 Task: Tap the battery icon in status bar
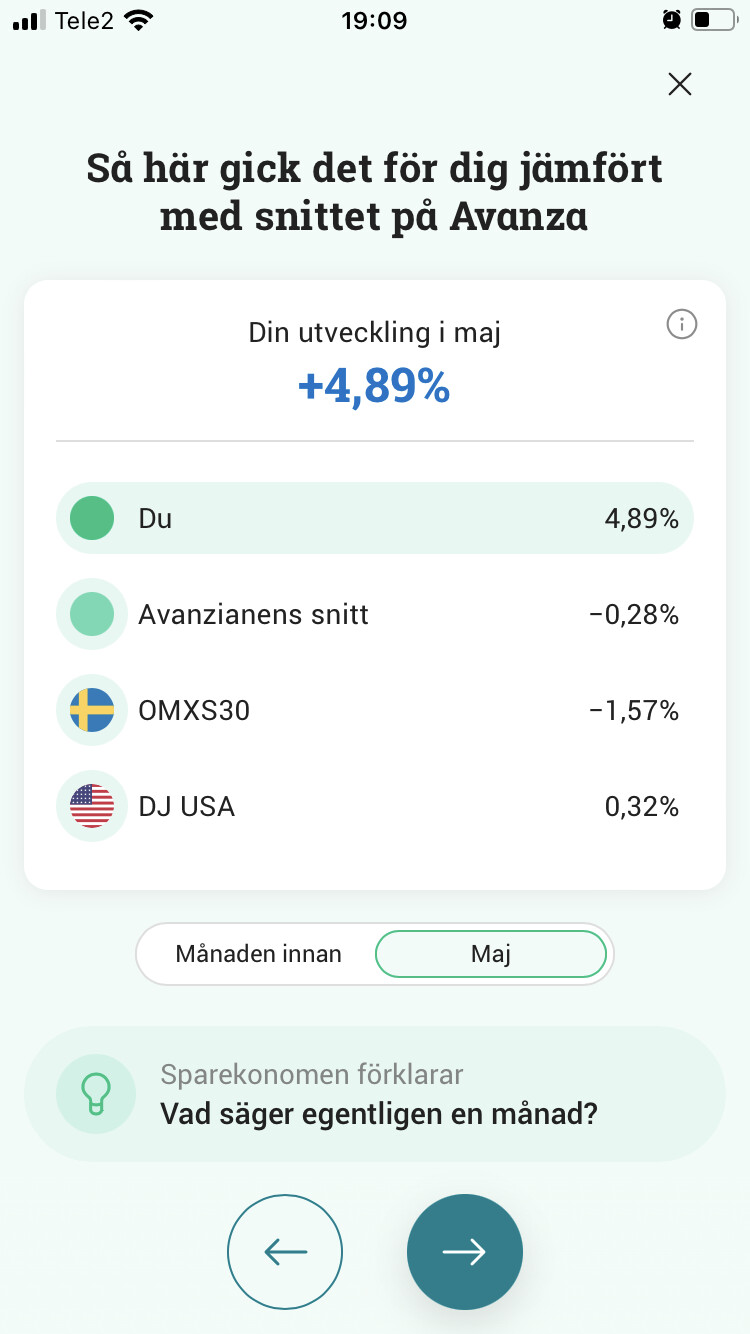[x=713, y=20]
